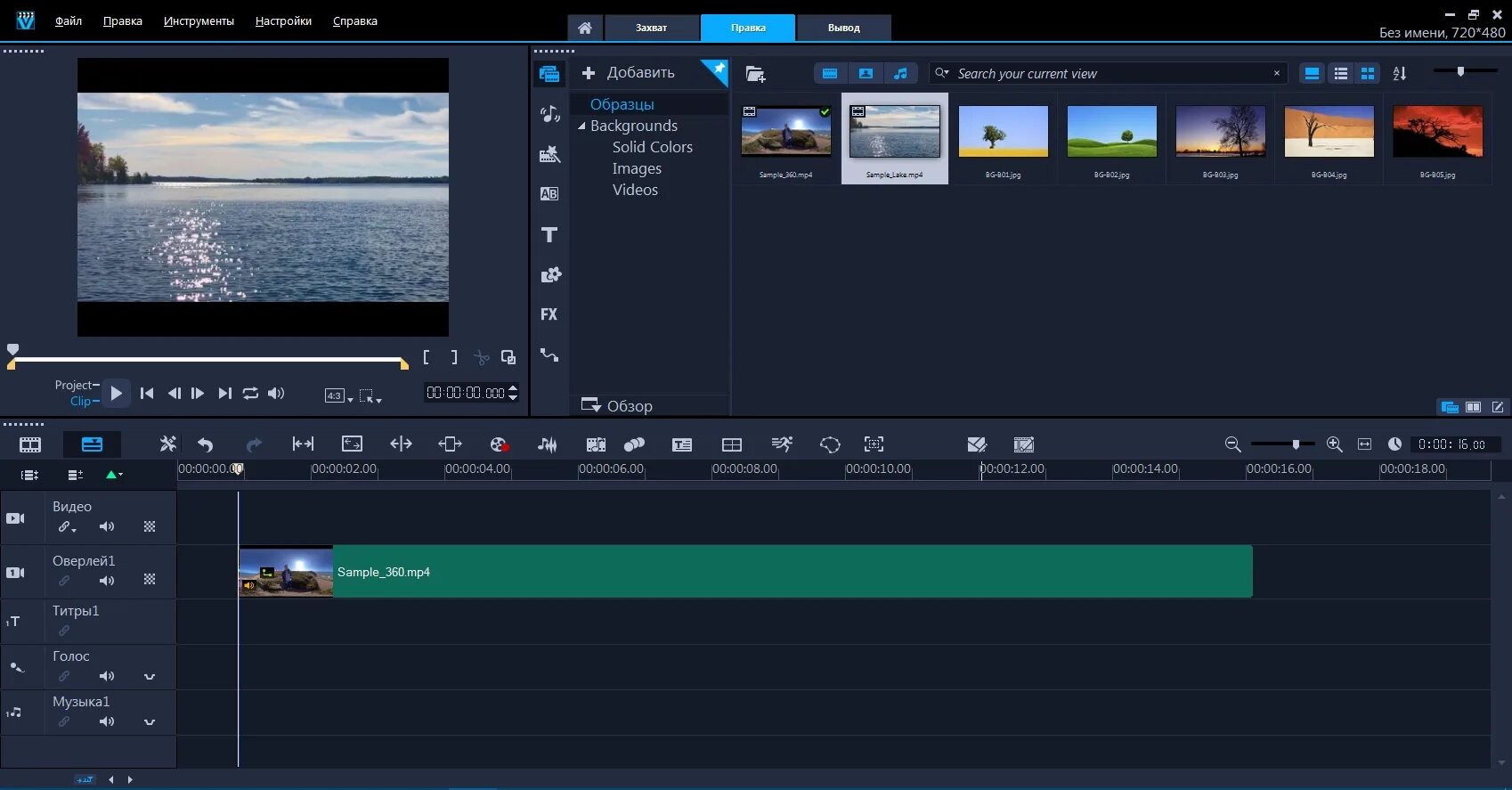Zoom in on the timeline
Viewport: 1512px width, 790px height.
[1334, 444]
